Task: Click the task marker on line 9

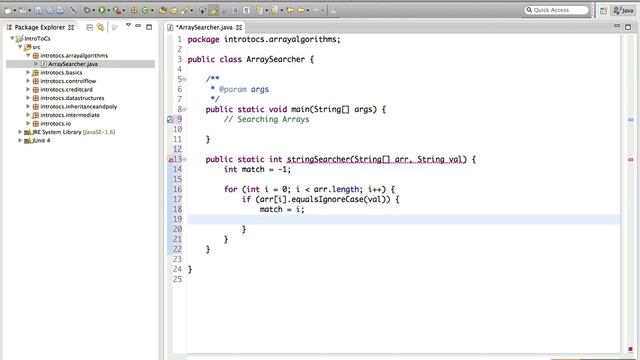Action: pyautogui.click(x=170, y=120)
